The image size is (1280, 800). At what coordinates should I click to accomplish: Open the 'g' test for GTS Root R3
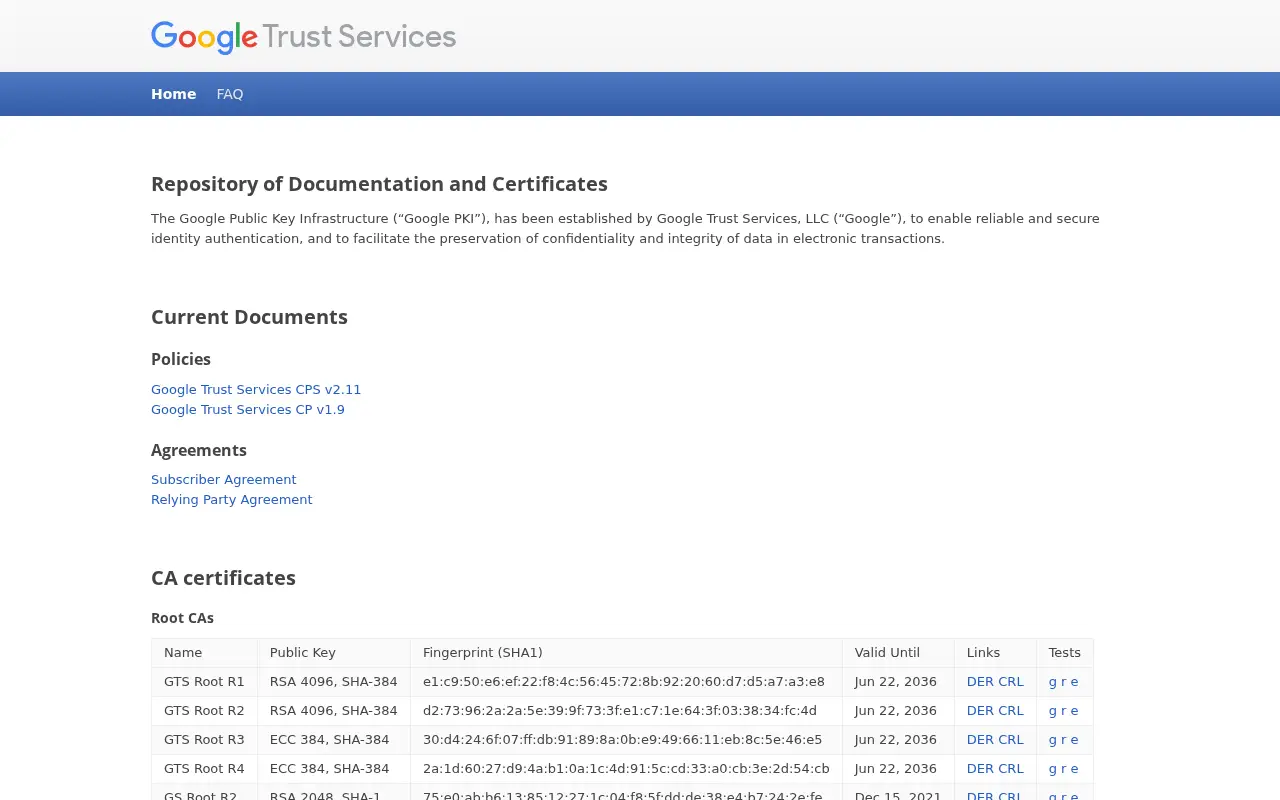pyautogui.click(x=1053, y=740)
